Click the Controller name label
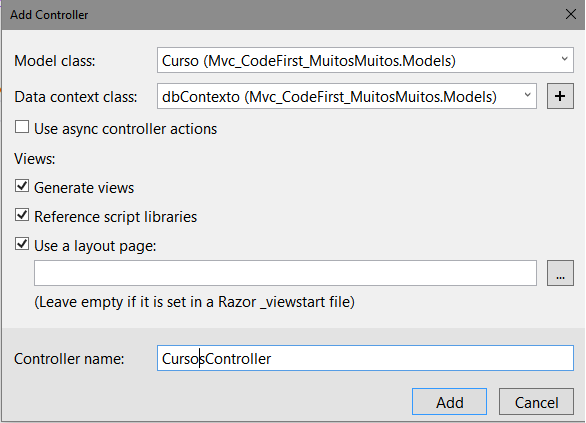Image resolution: width=586 pixels, height=423 pixels. [x=69, y=359]
